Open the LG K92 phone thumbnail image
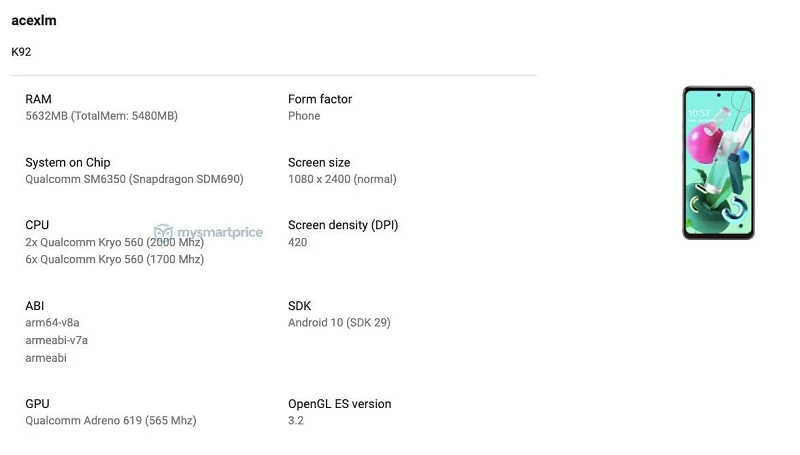The height and width of the screenshot is (455, 800). (718, 163)
